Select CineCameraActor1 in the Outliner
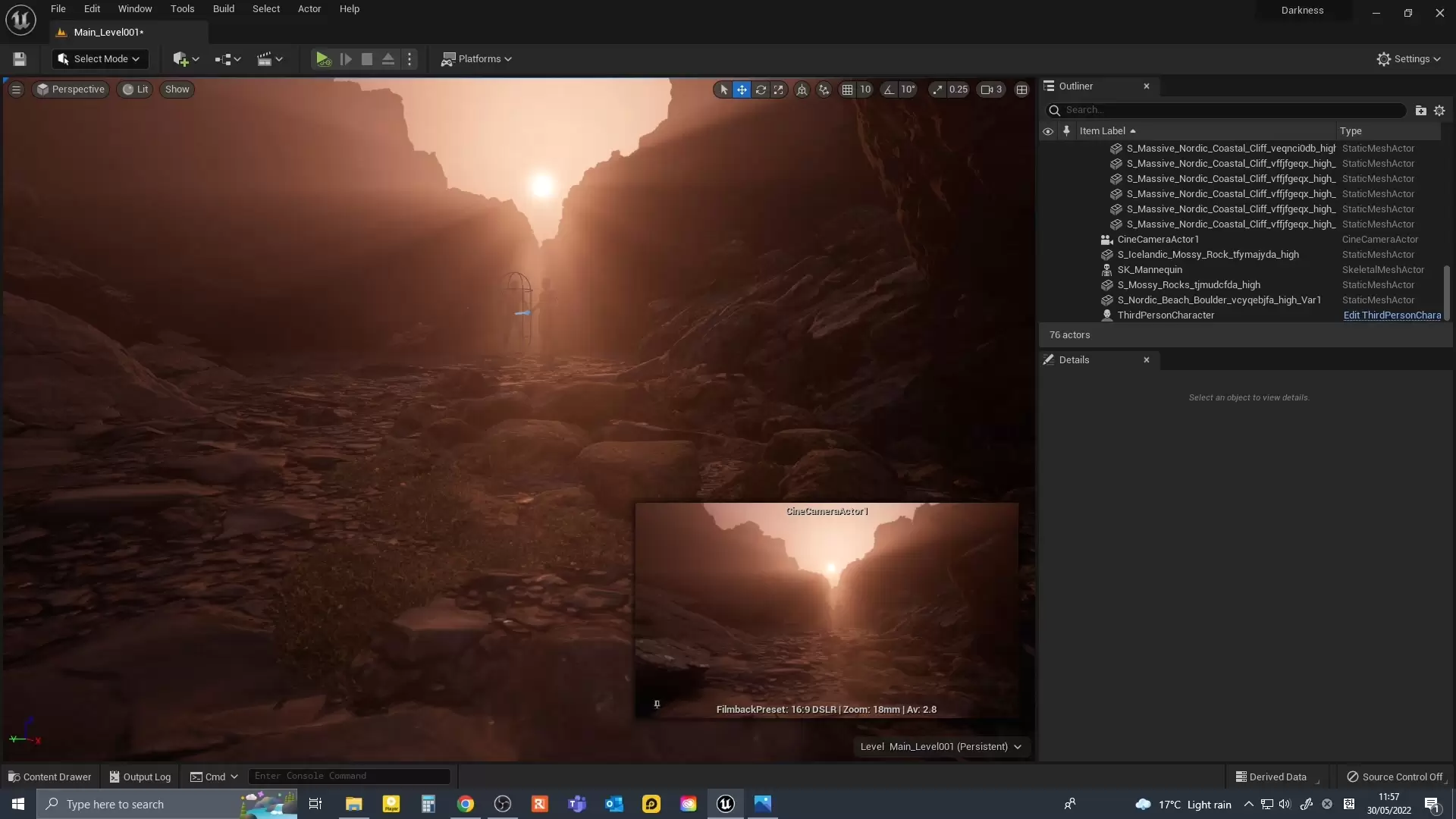Image resolution: width=1456 pixels, height=819 pixels. coord(1158,240)
